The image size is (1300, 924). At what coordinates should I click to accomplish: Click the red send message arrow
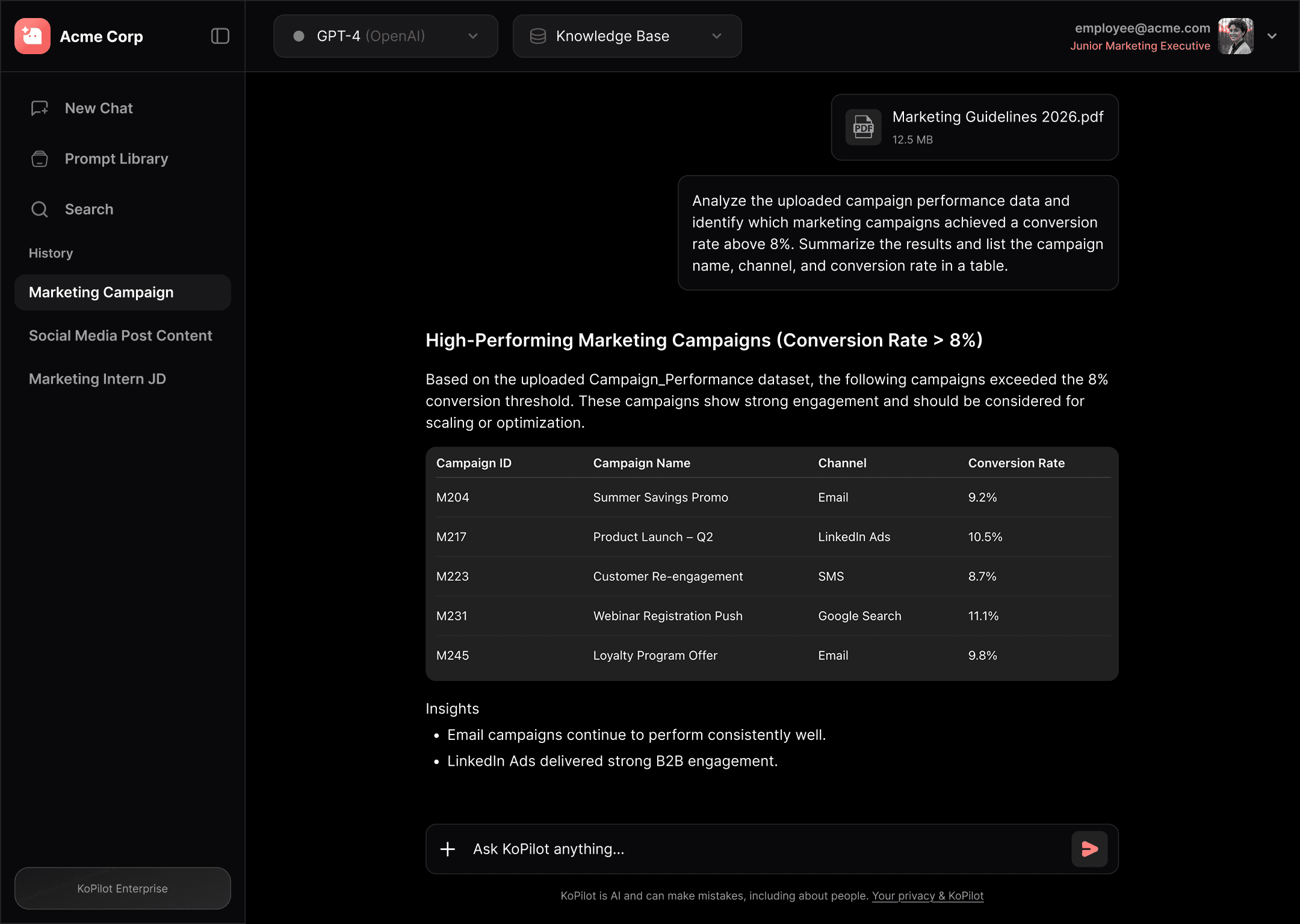(x=1089, y=849)
